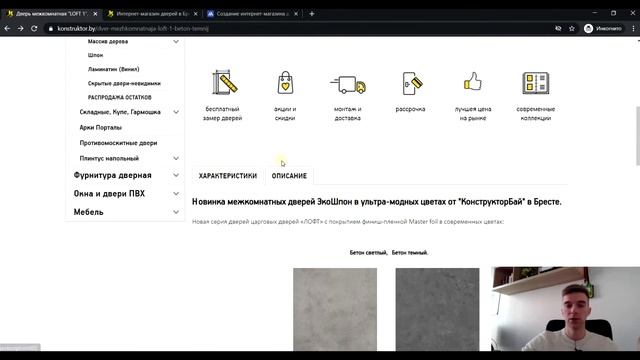Bookmark page with star icon
Screen dimensions: 640x360
[571, 29]
